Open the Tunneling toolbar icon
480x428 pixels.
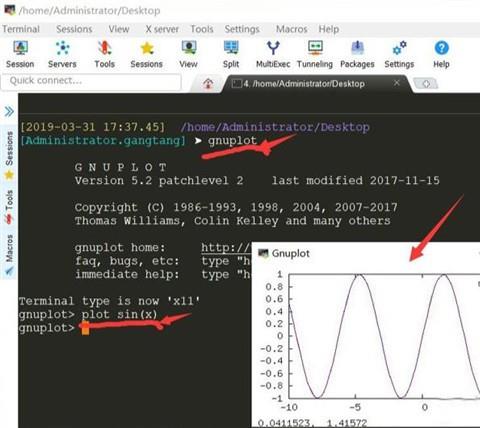click(x=315, y=54)
